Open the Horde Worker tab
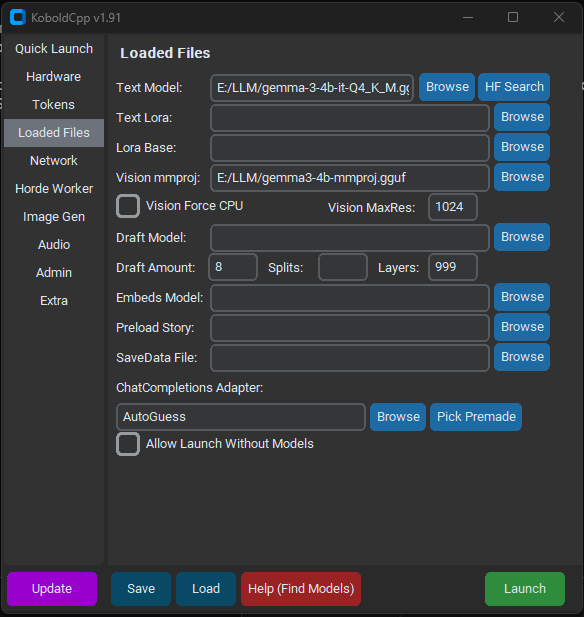The height and width of the screenshot is (617, 584). coord(54,188)
